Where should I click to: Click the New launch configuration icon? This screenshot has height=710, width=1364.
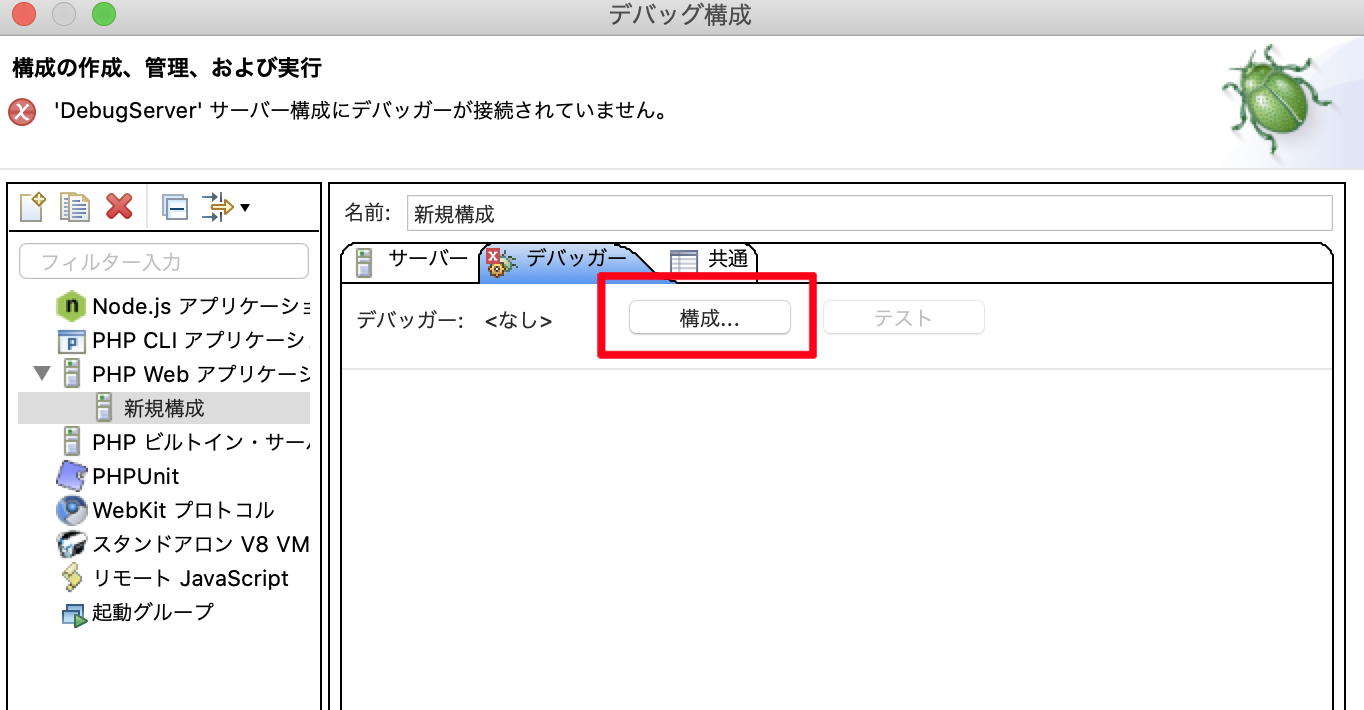point(34,207)
